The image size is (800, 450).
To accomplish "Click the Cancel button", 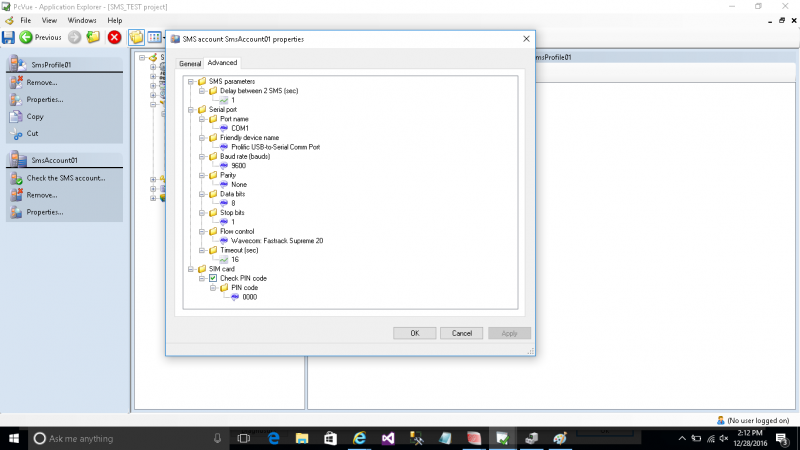I will [461, 333].
